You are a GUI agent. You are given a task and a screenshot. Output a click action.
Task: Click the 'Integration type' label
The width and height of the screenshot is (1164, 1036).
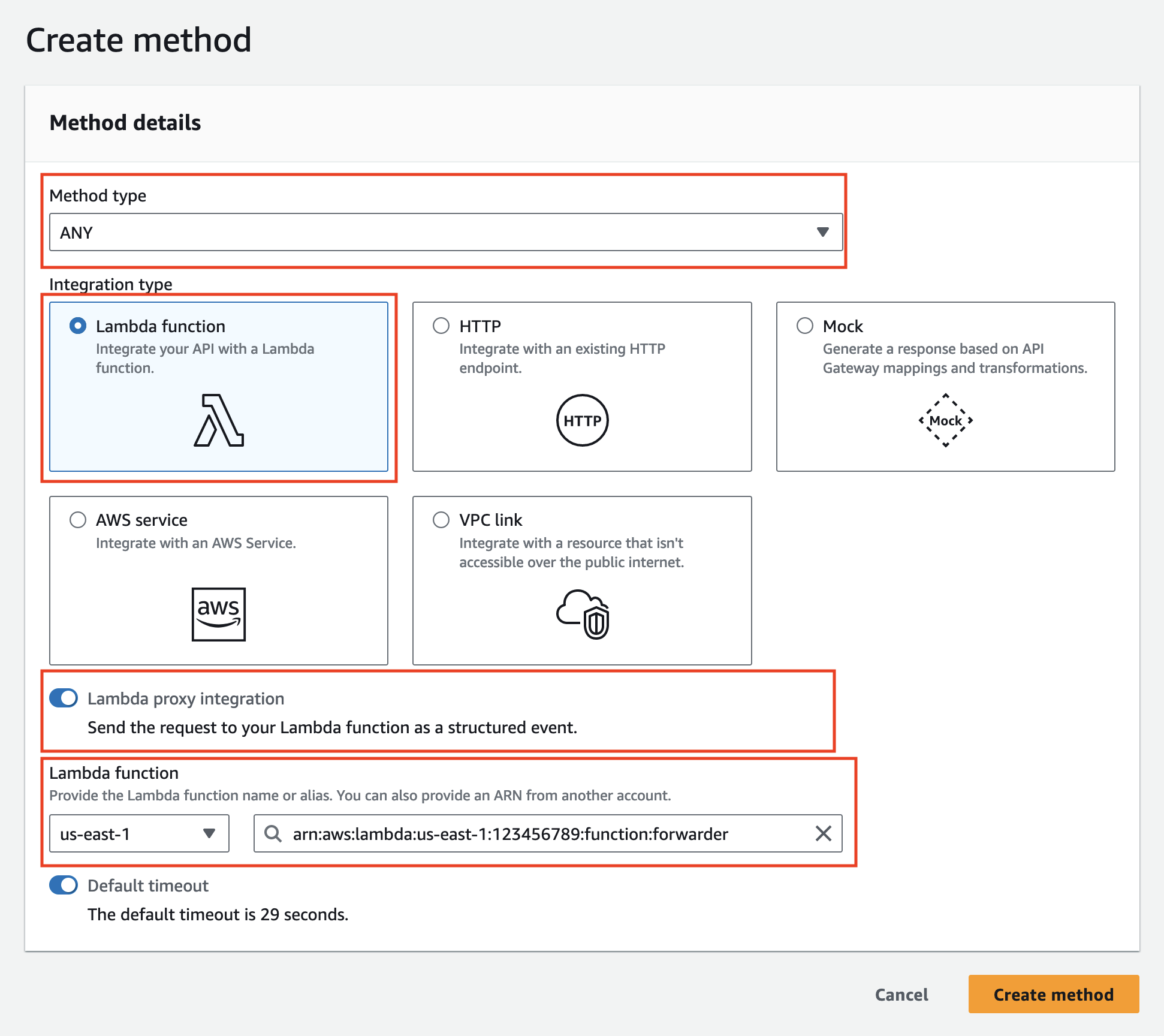(111, 284)
